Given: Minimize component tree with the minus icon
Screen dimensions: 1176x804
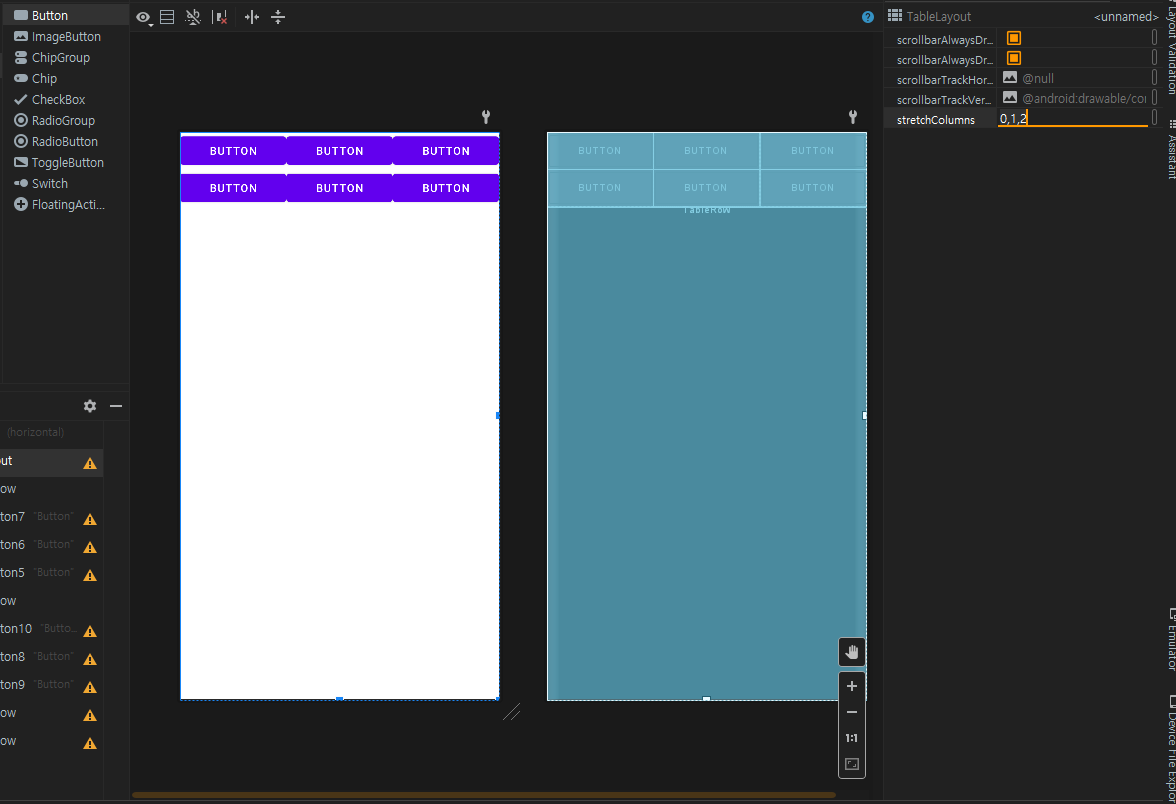Looking at the screenshot, I should coord(116,406).
